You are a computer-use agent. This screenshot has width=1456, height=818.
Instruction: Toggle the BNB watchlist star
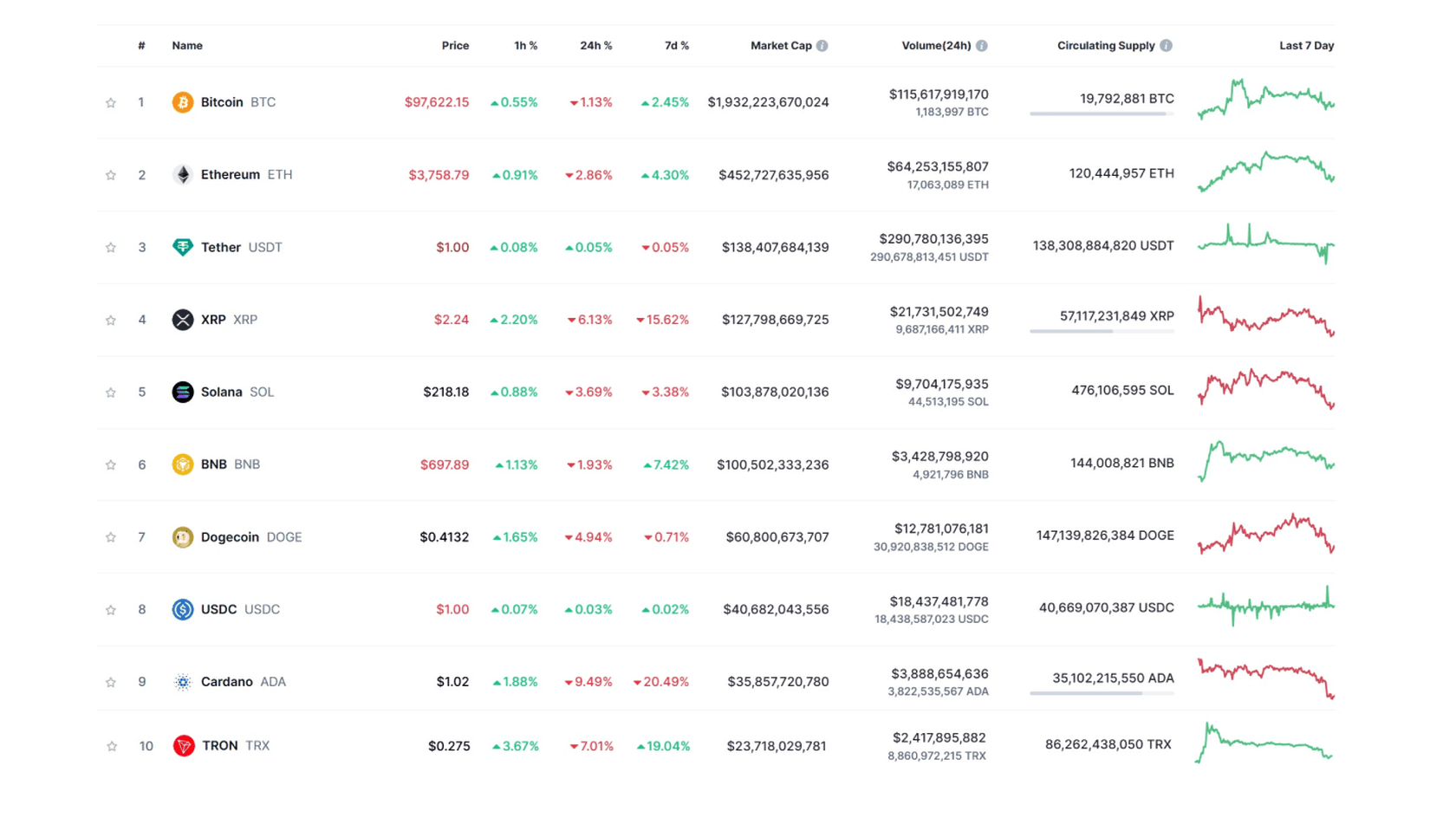tap(111, 464)
